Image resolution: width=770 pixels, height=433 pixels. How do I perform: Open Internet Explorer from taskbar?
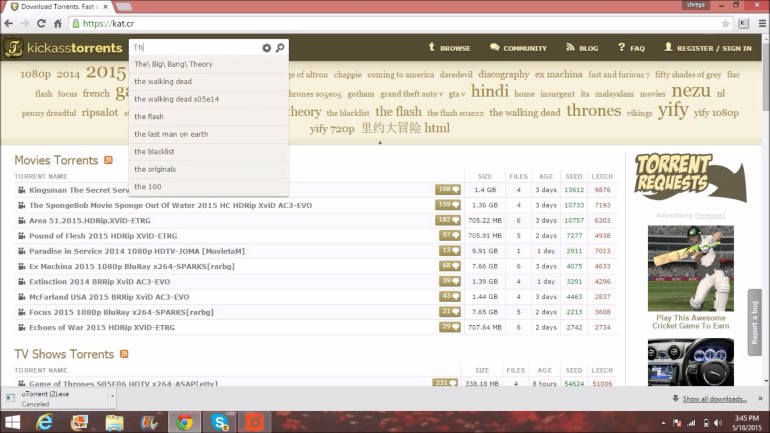click(x=45, y=422)
